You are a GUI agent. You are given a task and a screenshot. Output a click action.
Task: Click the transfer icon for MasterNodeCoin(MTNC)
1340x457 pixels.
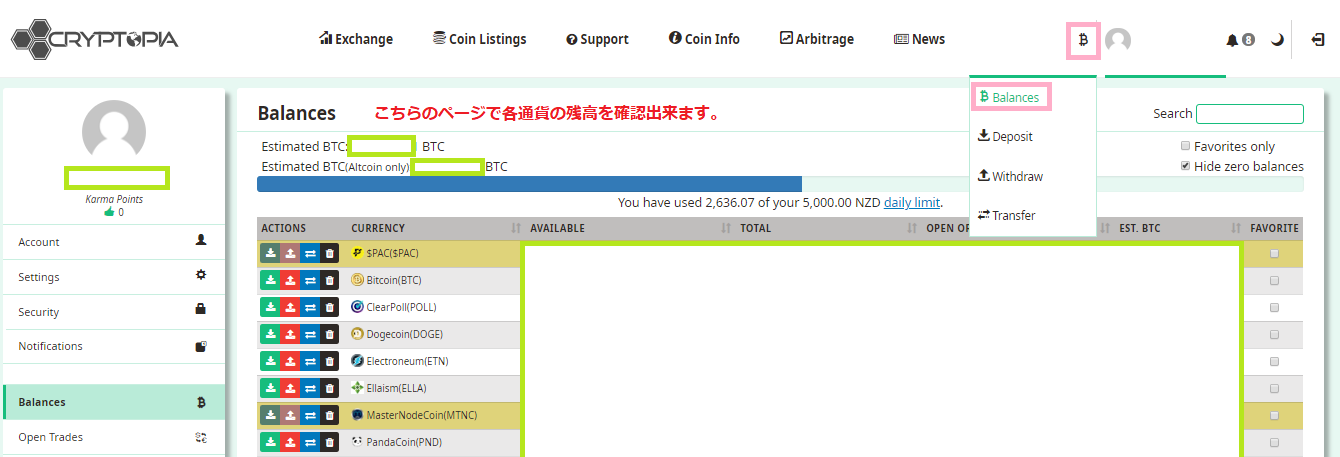310,415
